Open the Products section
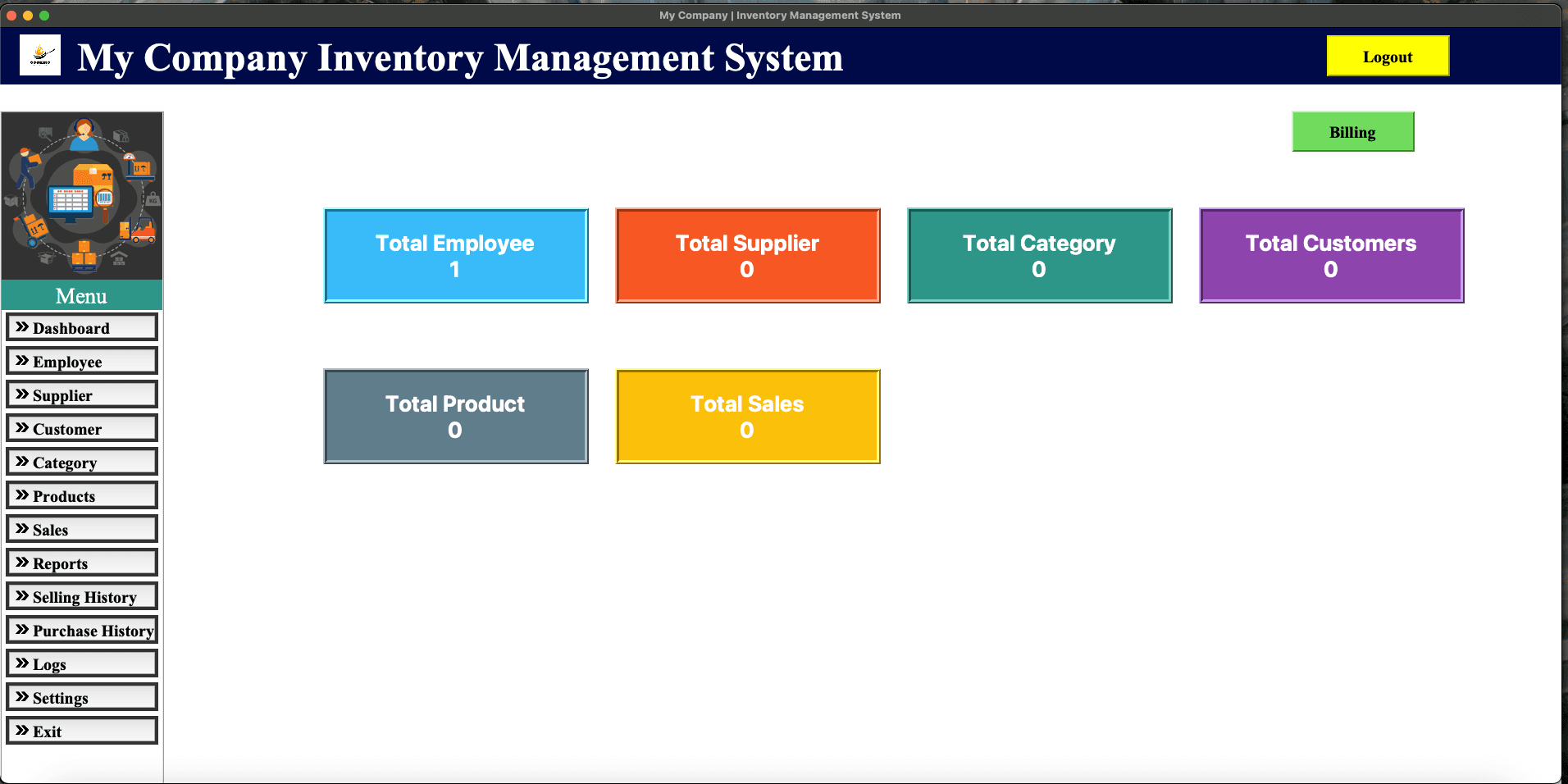The image size is (1568, 784). [82, 495]
